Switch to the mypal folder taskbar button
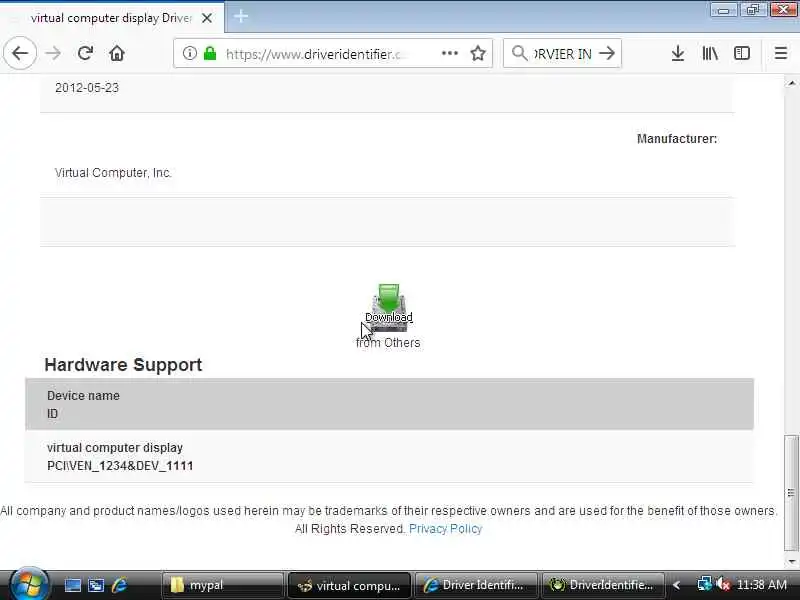Screen dimensions: 800x600 click(222, 585)
